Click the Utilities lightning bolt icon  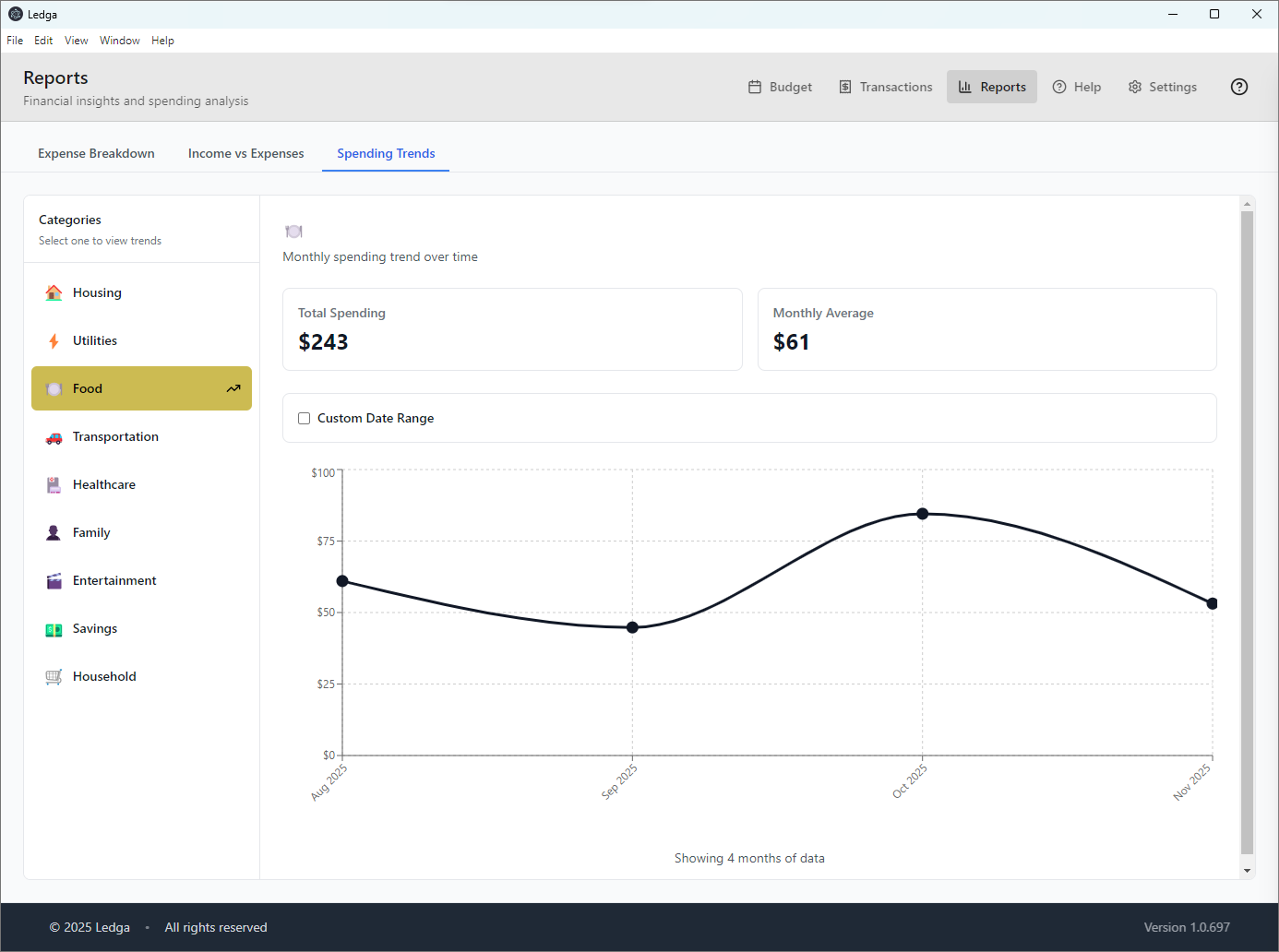pyautogui.click(x=54, y=340)
